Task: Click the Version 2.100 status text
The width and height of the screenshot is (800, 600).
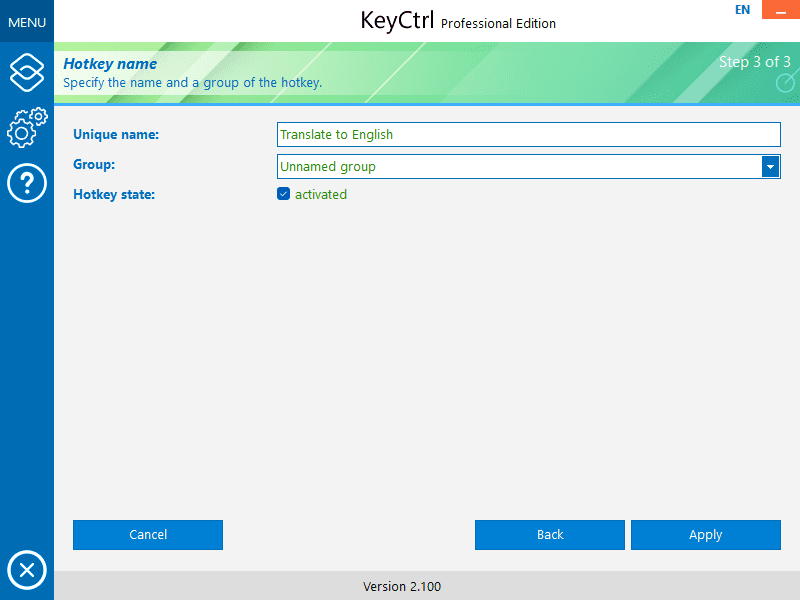Action: [402, 586]
